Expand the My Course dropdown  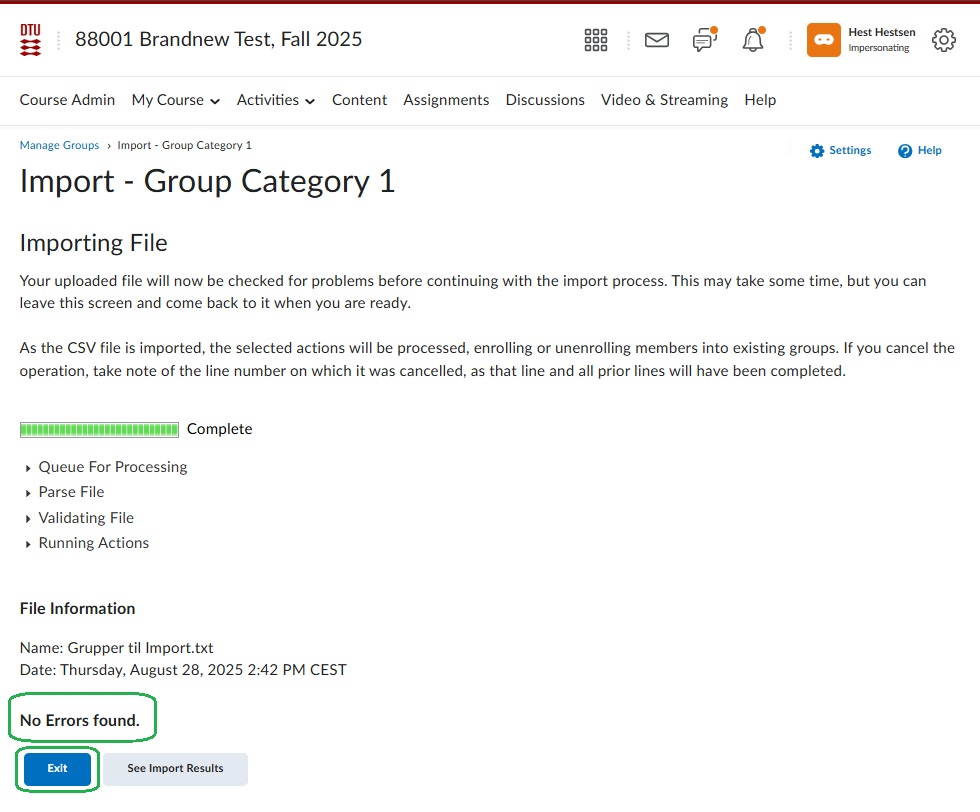click(176, 100)
